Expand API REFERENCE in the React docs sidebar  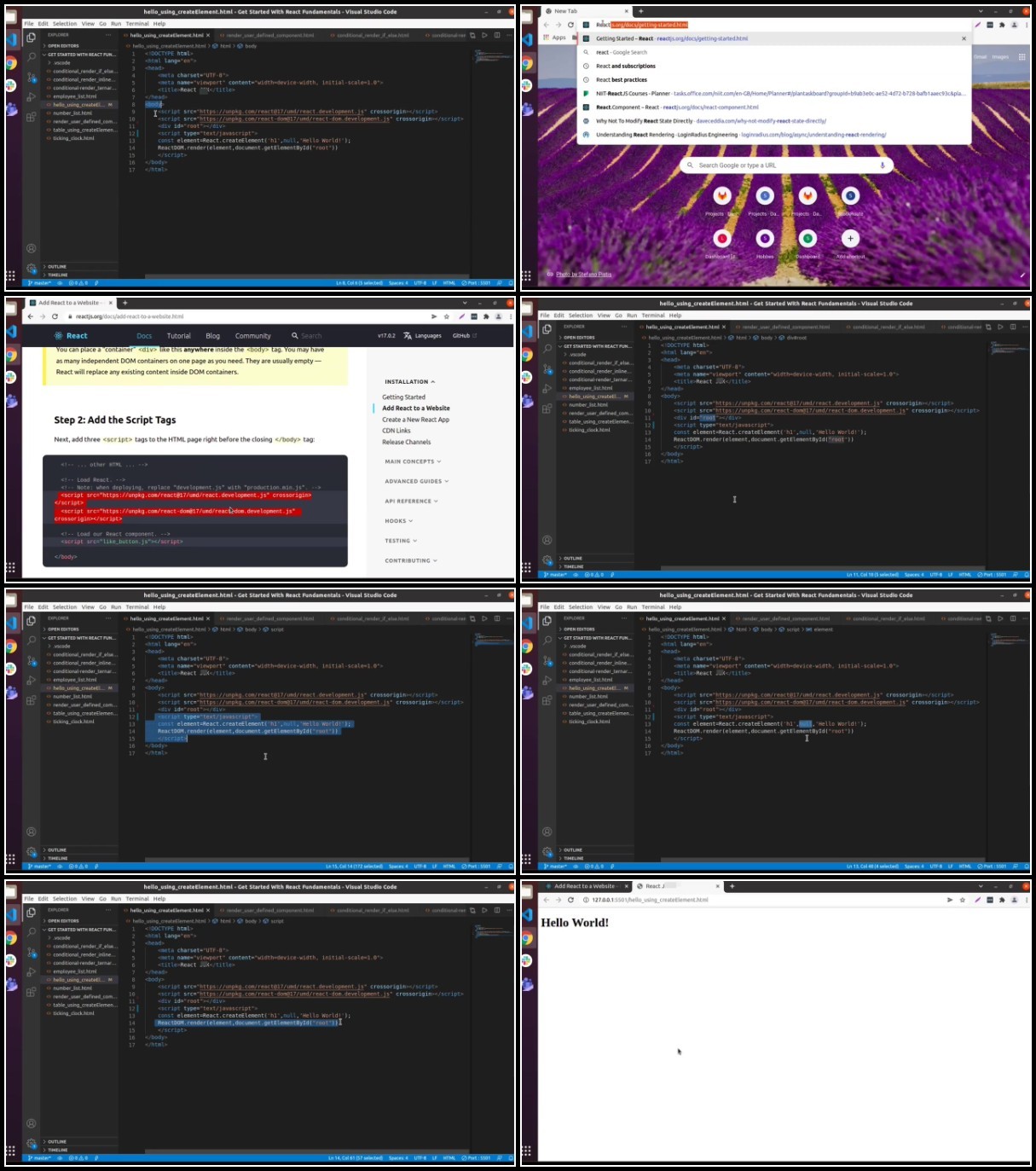(x=411, y=501)
